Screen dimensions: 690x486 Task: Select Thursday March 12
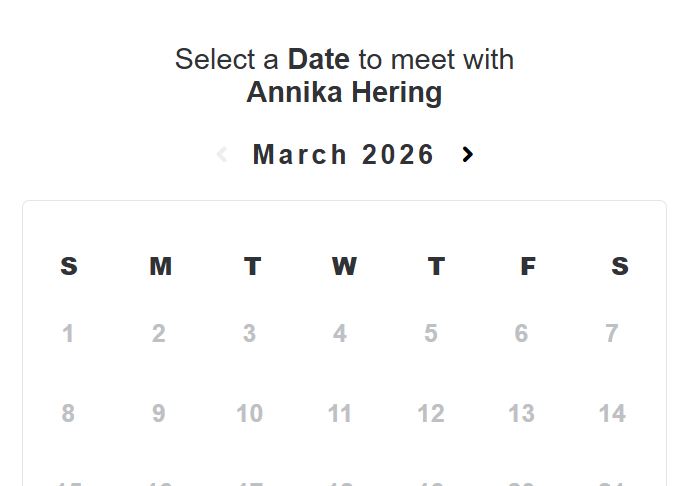pos(431,414)
